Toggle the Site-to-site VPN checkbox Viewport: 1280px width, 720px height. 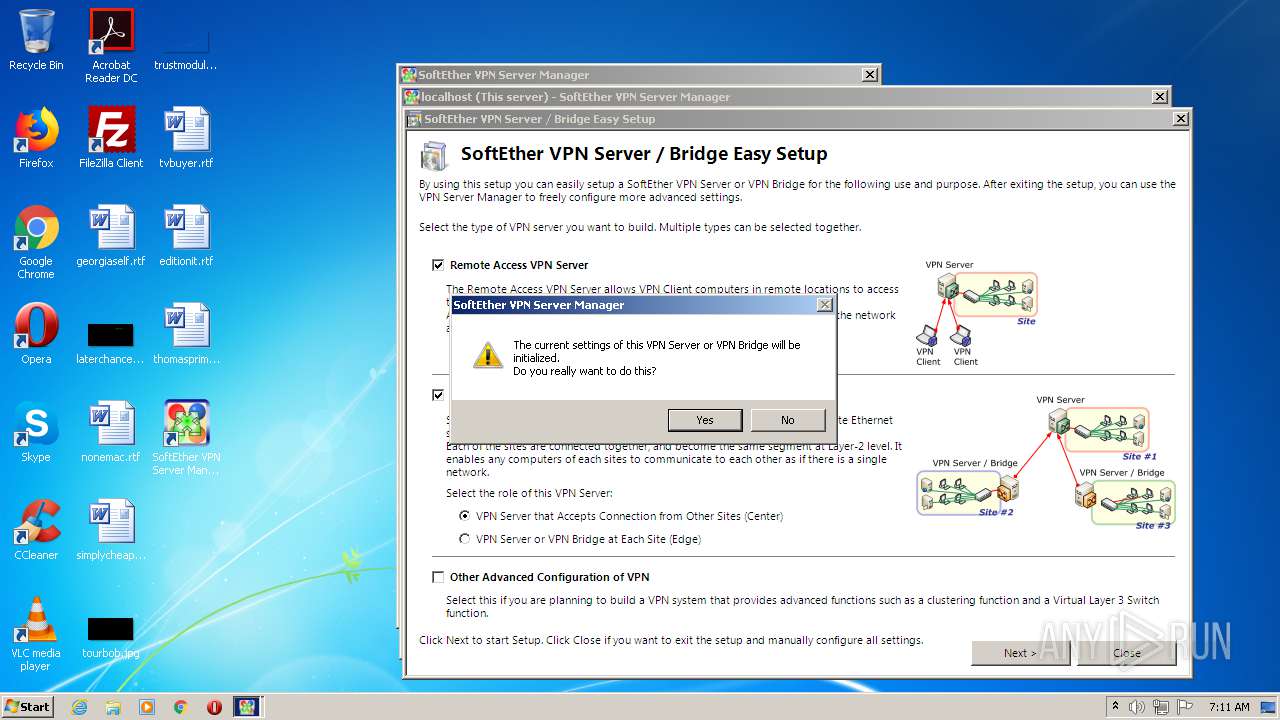[438, 395]
